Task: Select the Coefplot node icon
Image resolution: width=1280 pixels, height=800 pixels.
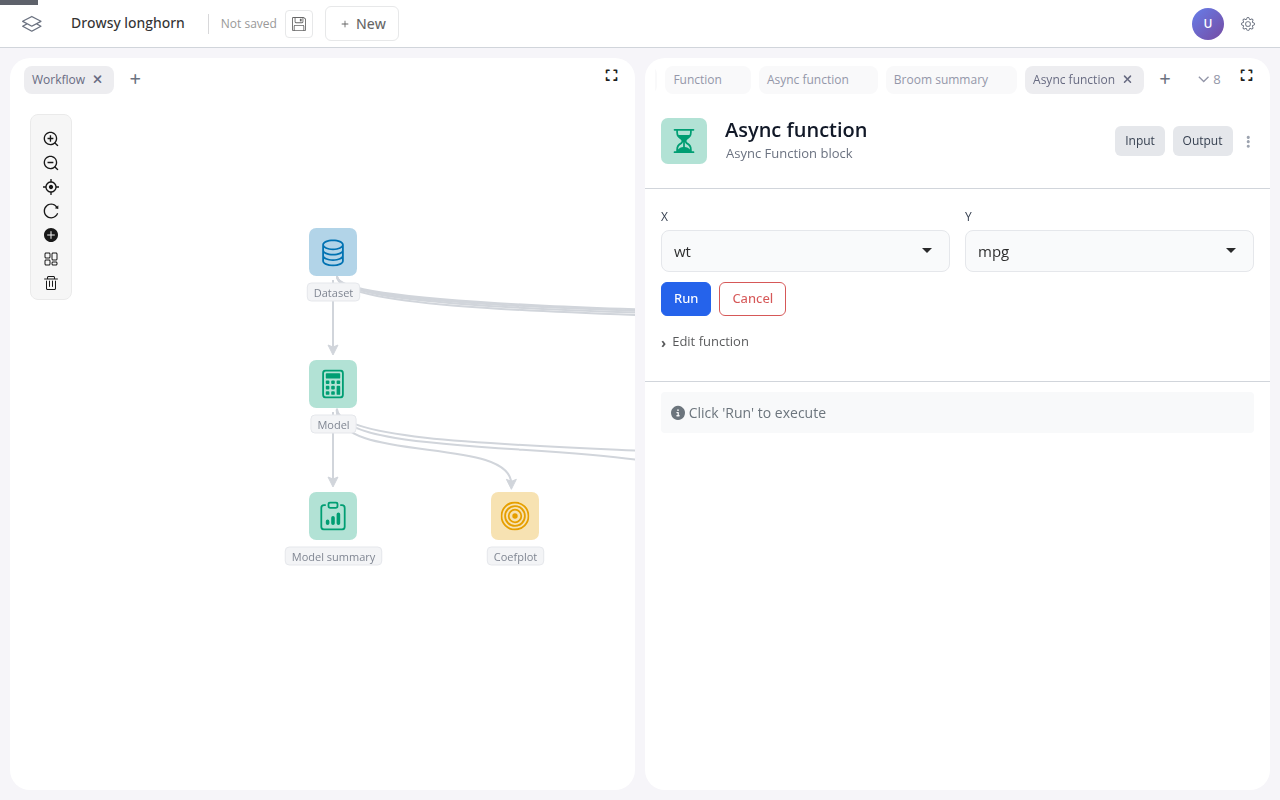Action: (515, 516)
